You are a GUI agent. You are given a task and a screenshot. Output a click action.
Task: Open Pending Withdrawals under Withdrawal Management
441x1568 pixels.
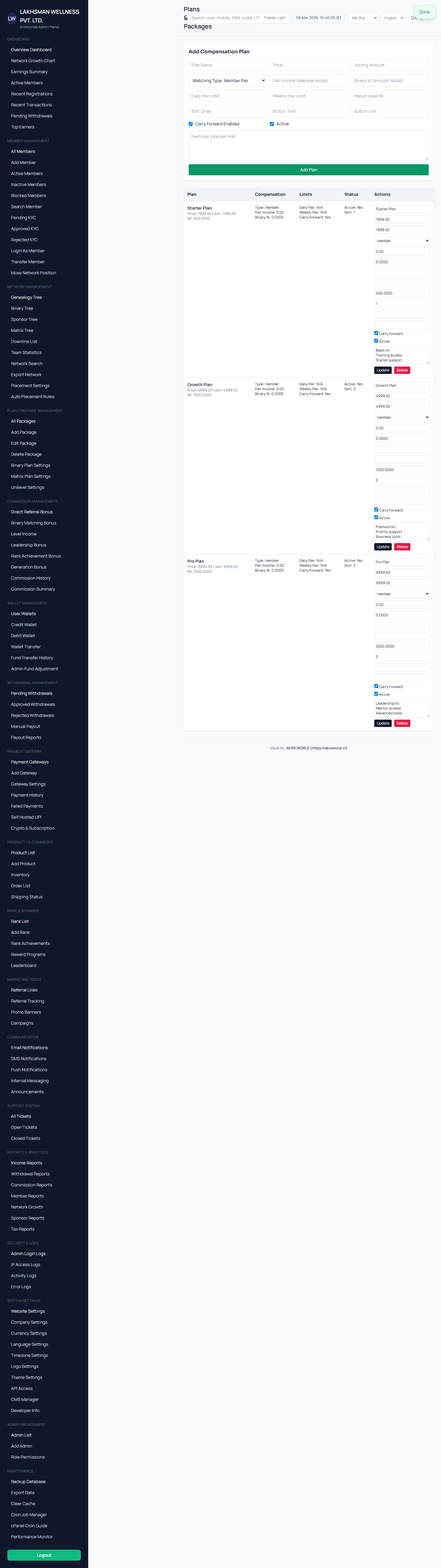tap(32, 693)
